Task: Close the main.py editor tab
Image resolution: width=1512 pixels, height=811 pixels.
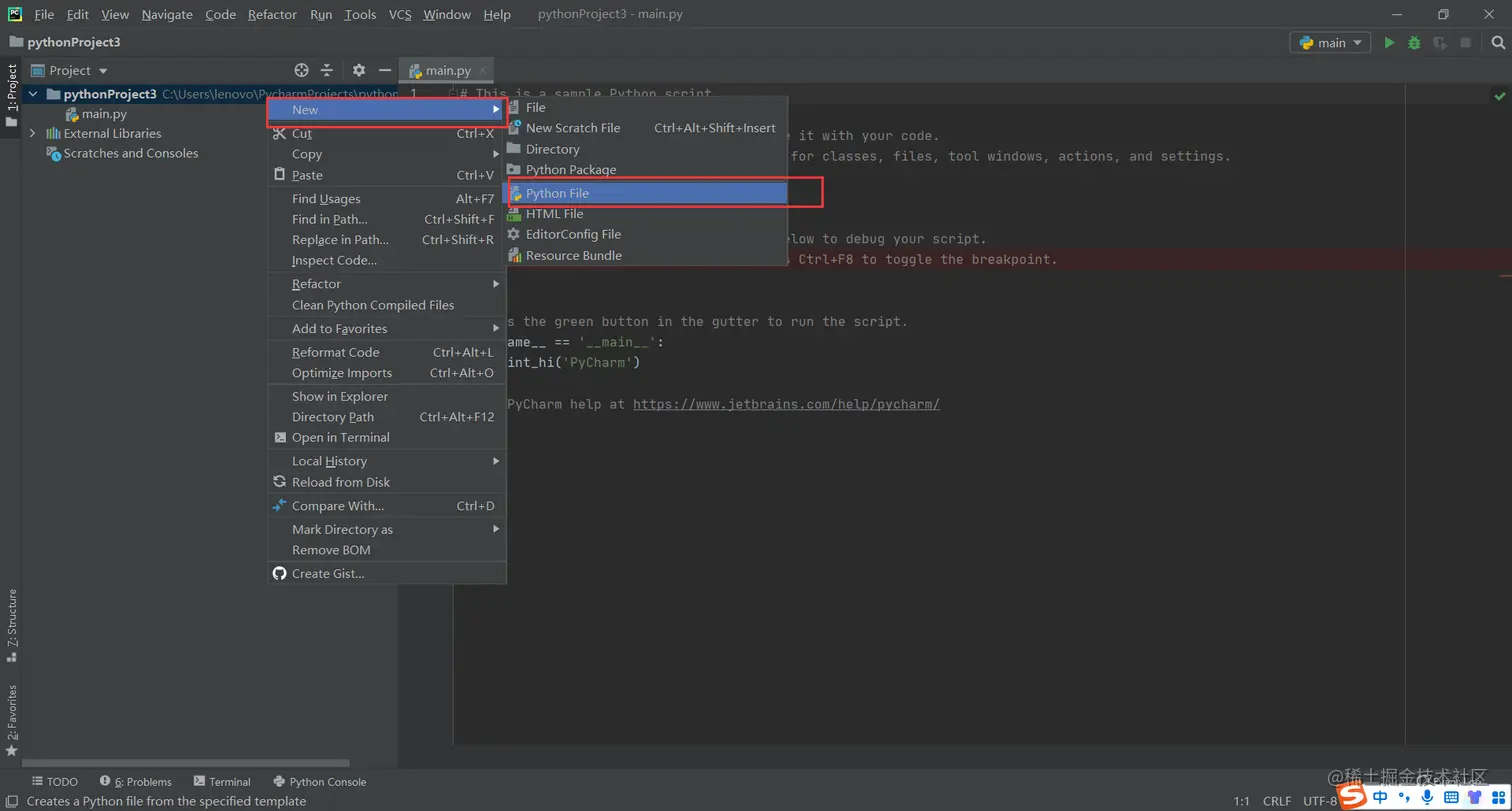Action: tap(484, 70)
